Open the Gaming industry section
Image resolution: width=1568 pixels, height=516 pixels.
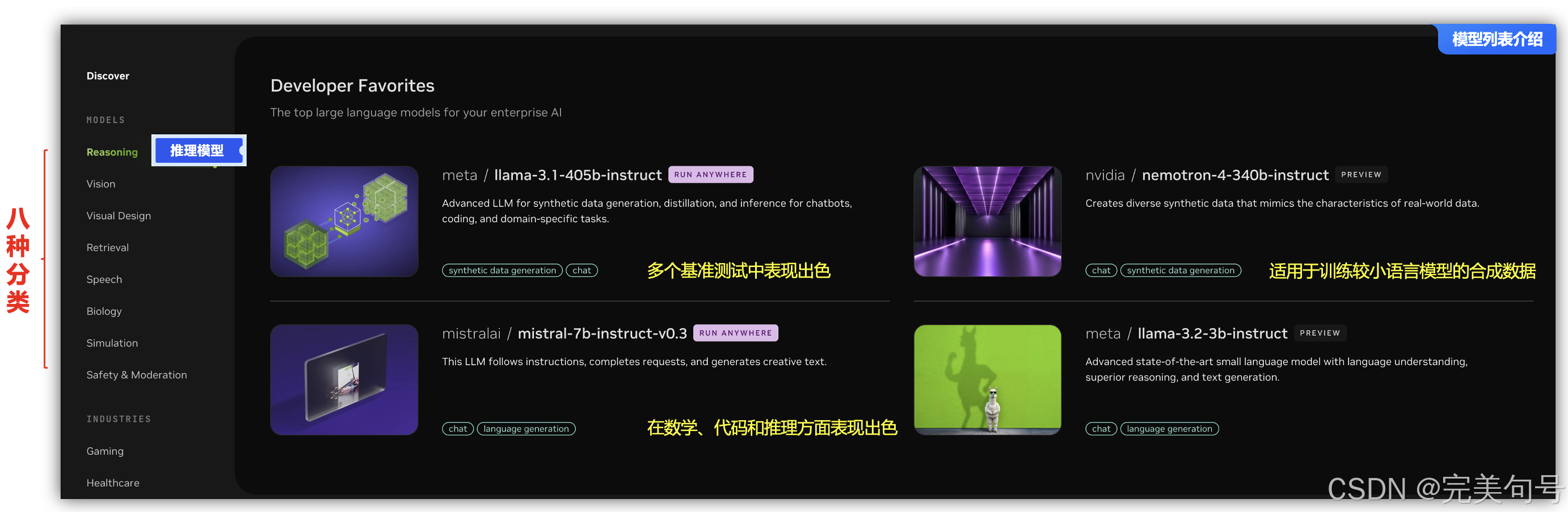coord(105,451)
